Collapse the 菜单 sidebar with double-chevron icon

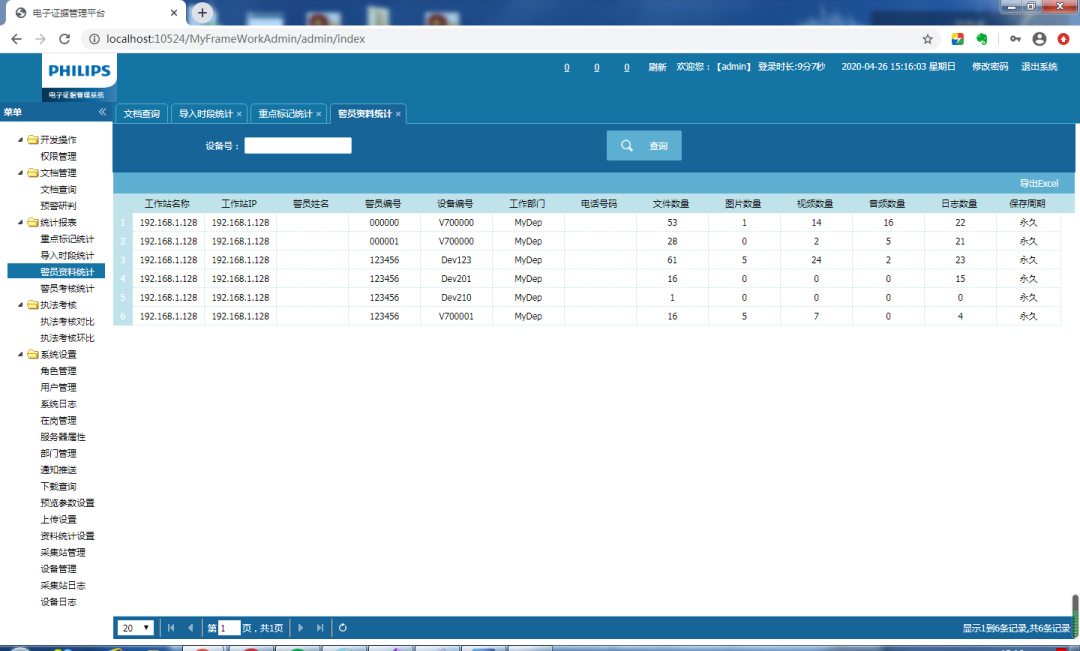102,112
